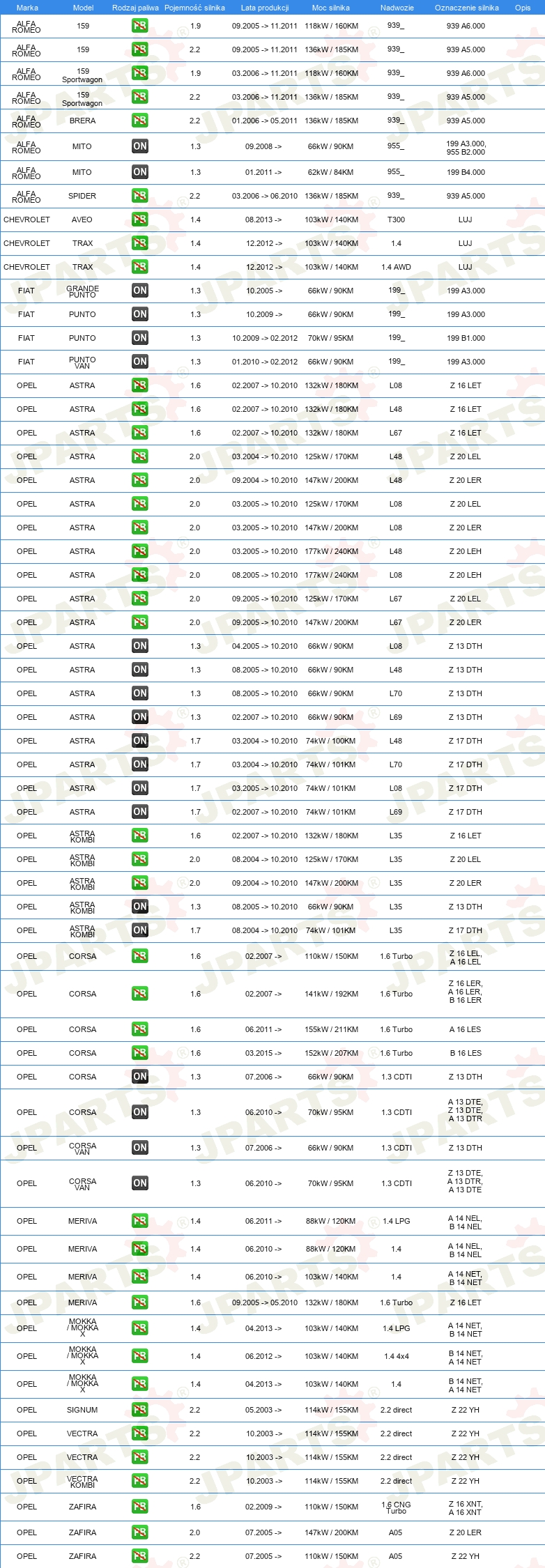Viewport: 545px width, 1568px height.
Task: Click engine code '199 B1.000'
Action: coord(466,338)
